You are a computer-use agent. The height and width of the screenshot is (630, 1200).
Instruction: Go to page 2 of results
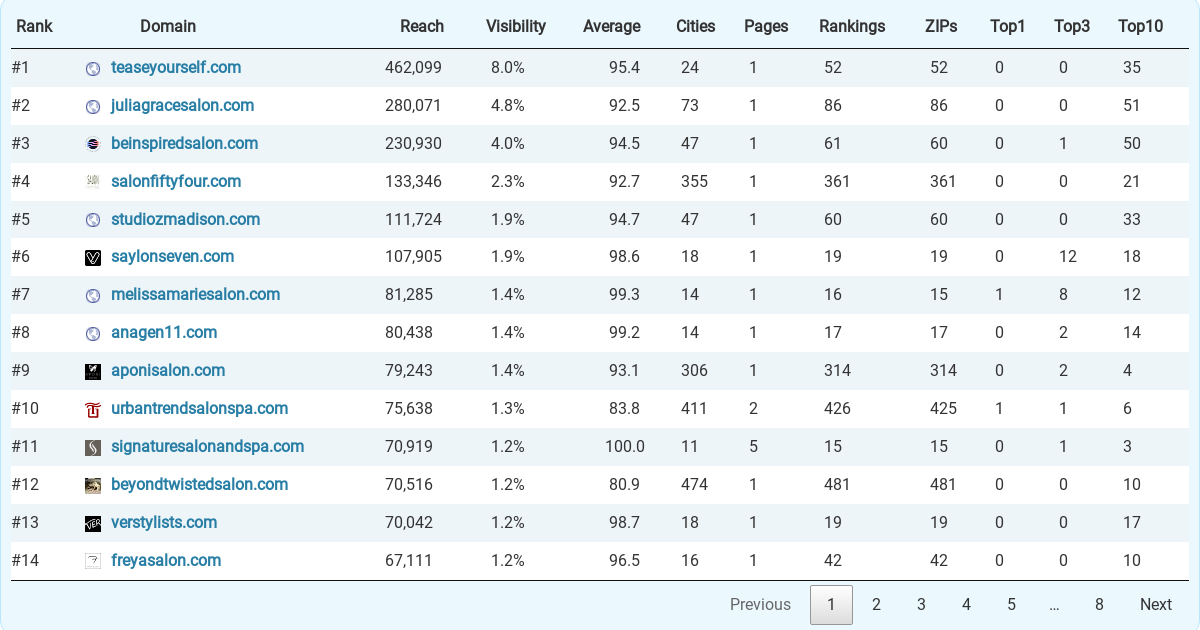pos(876,604)
